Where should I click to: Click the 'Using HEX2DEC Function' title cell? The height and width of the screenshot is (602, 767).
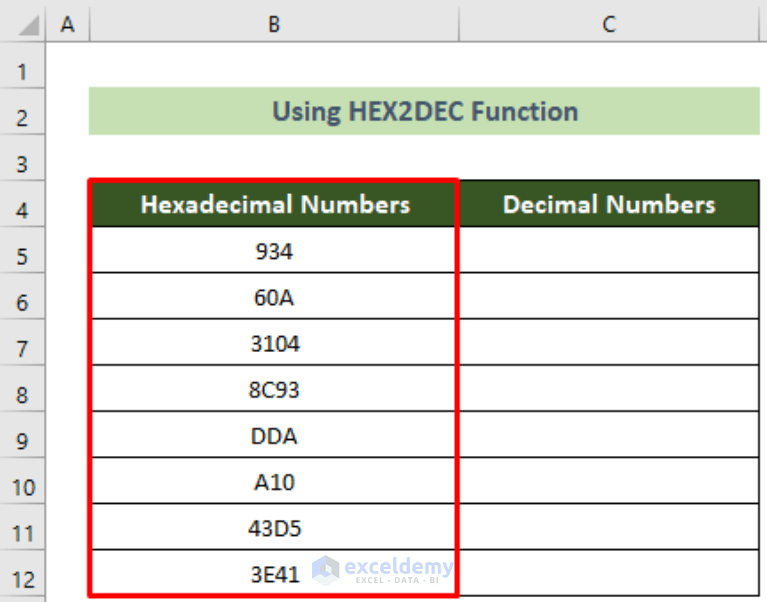(425, 111)
